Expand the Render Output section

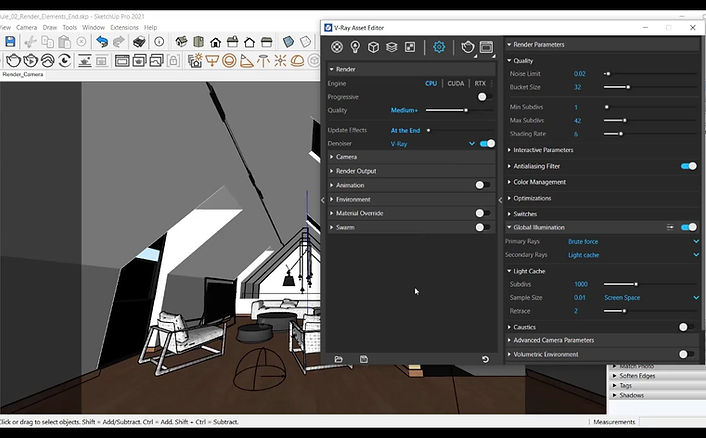[356, 171]
